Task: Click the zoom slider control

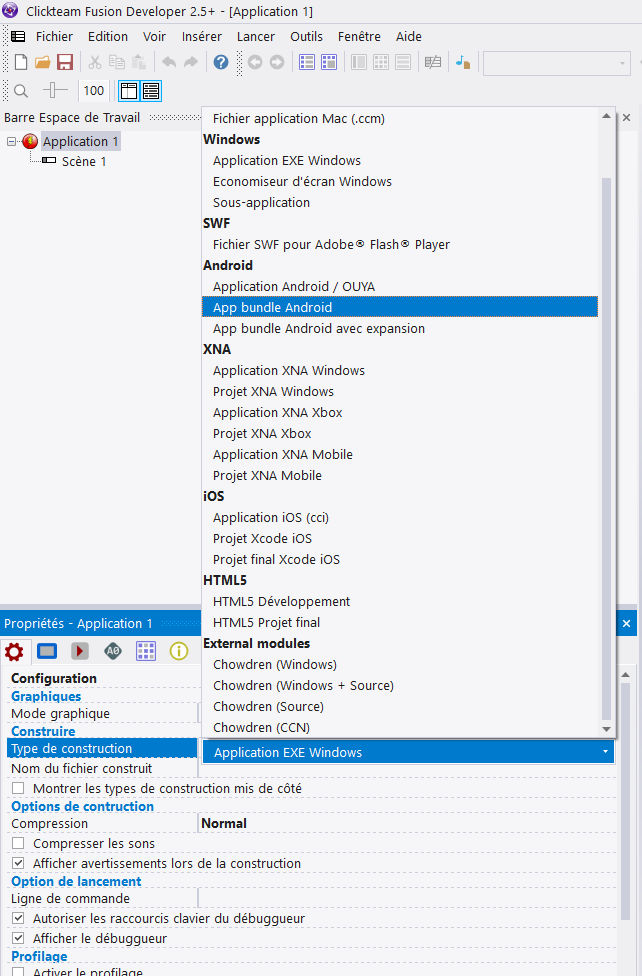Action: pos(55,91)
